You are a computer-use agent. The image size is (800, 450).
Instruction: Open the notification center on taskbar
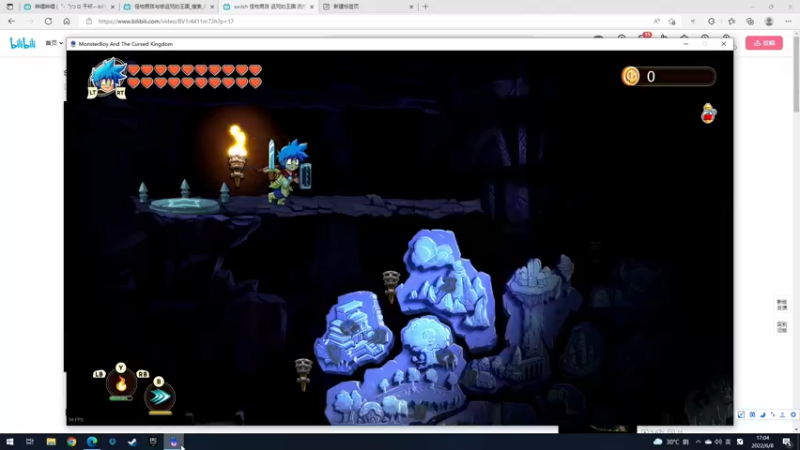(787, 442)
